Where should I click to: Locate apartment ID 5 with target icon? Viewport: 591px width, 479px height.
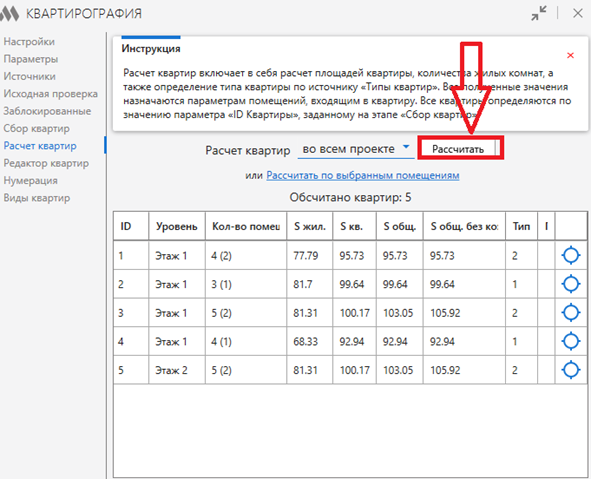click(571, 370)
